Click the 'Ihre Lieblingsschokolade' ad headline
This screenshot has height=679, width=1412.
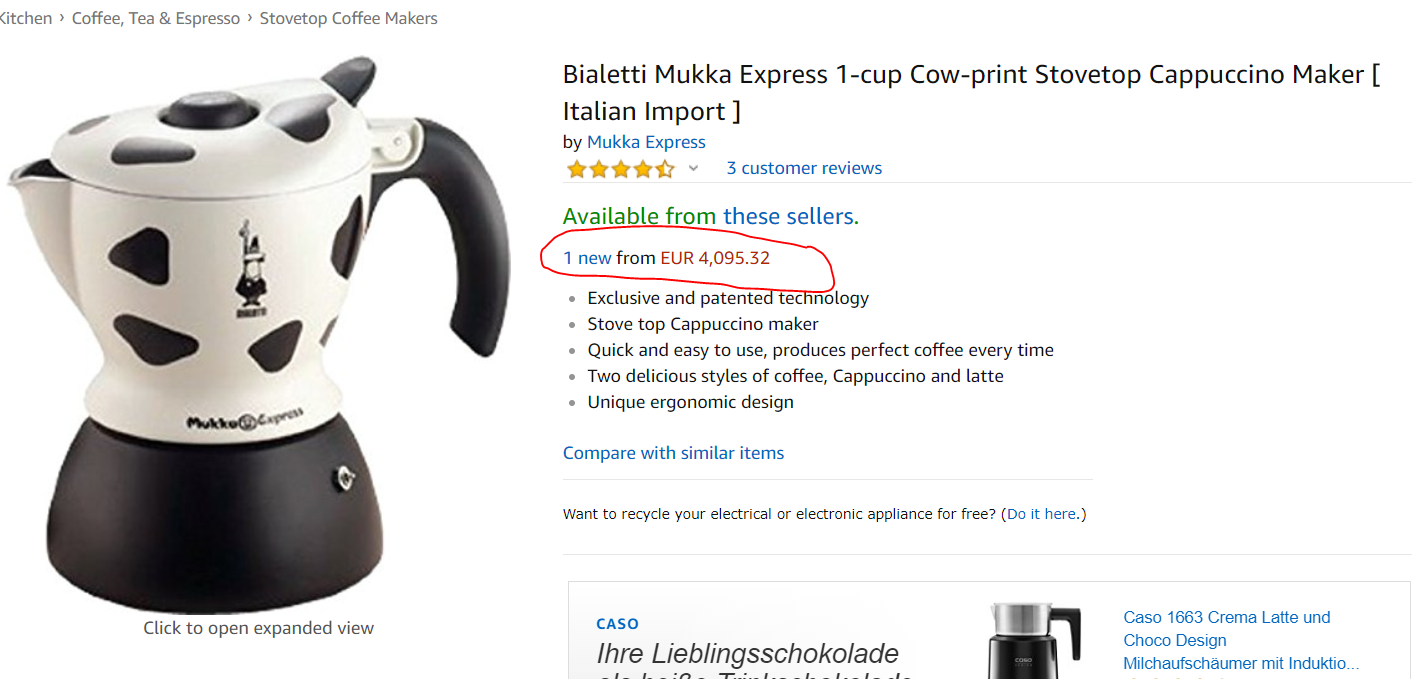pos(747,654)
